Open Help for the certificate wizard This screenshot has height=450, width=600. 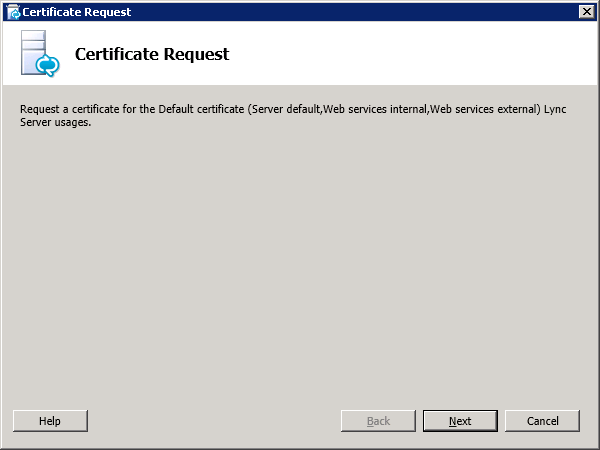pyautogui.click(x=50, y=421)
